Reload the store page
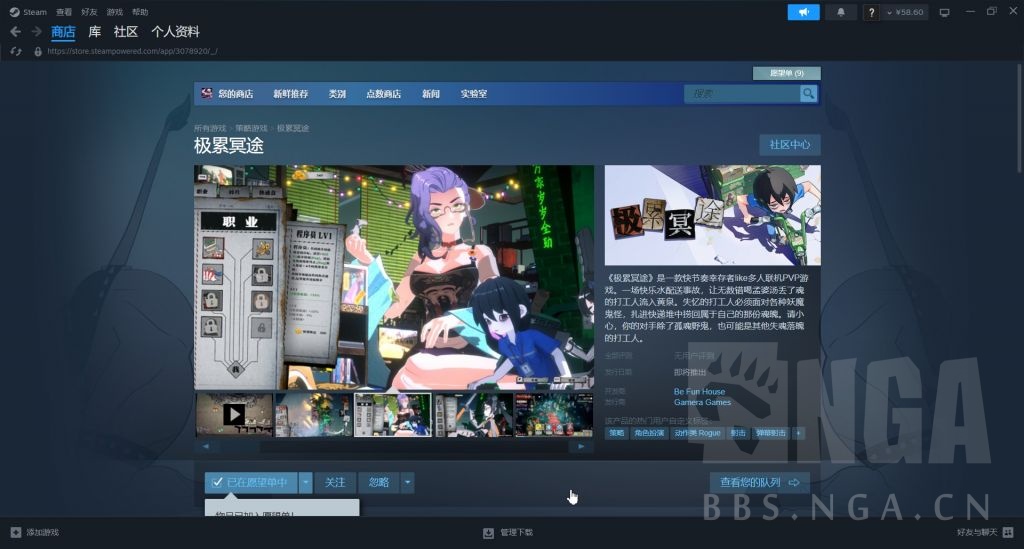 [16, 51]
